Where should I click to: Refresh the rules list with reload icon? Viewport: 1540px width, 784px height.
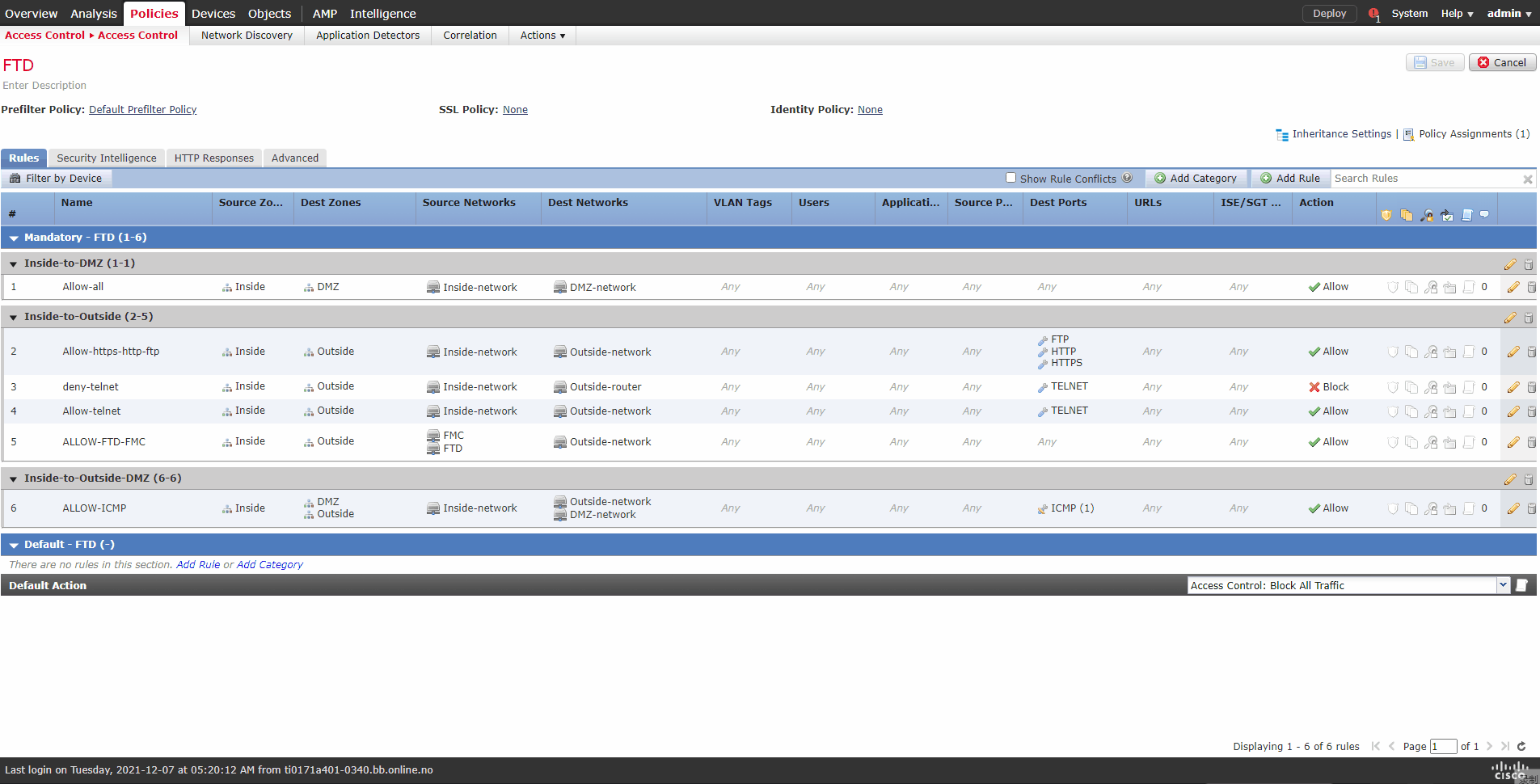(1521, 746)
